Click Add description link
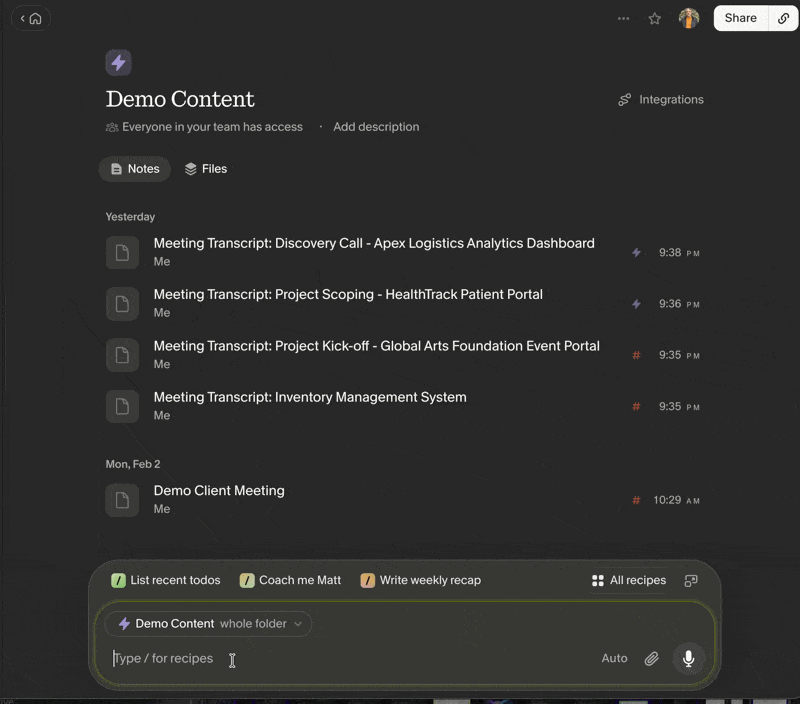The height and width of the screenshot is (704, 800). pyautogui.click(x=376, y=127)
